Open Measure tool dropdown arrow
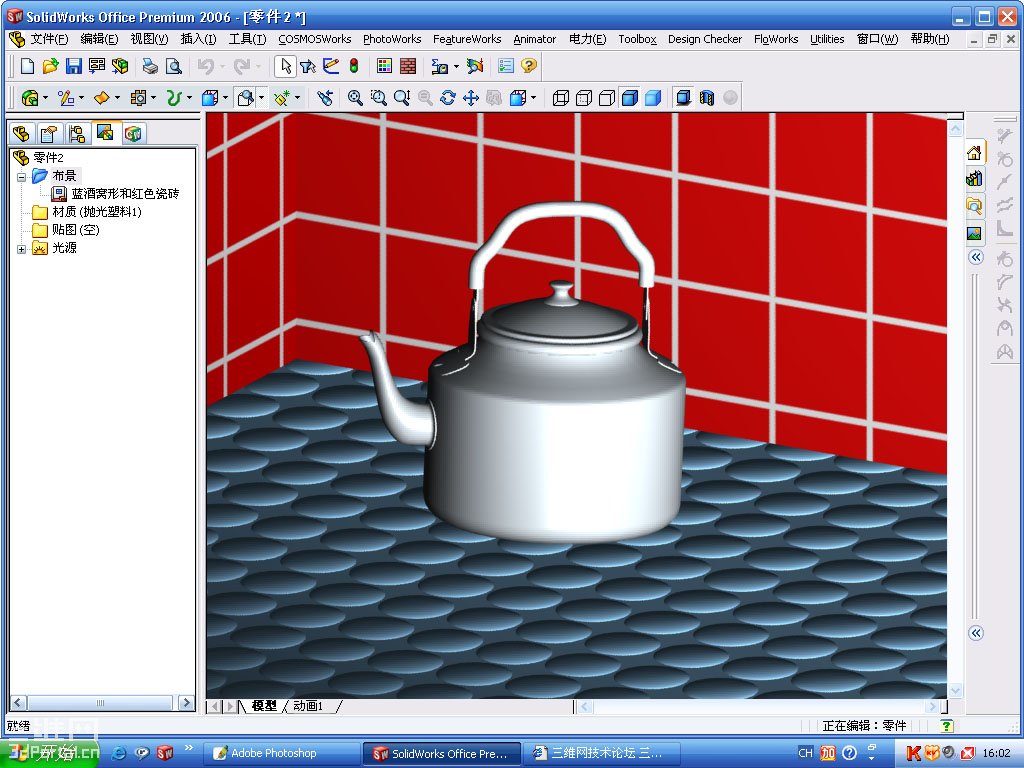The image size is (1024, 768). (456, 66)
